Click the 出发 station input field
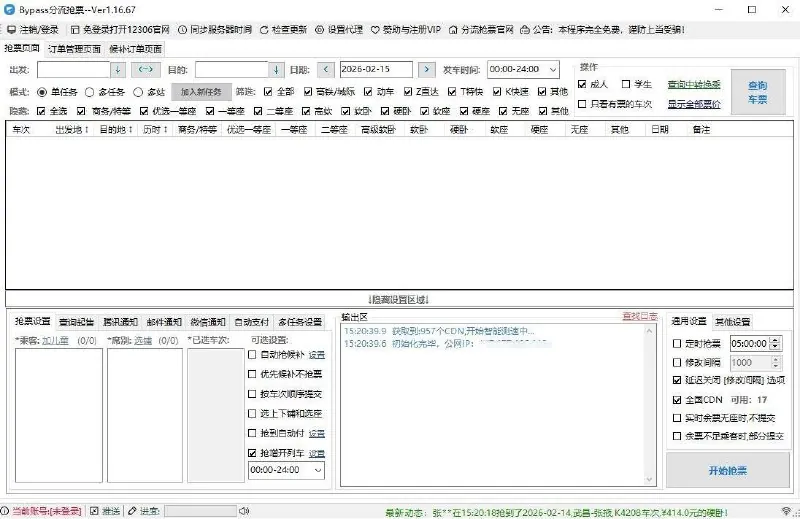The width and height of the screenshot is (800, 519). pos(73,69)
